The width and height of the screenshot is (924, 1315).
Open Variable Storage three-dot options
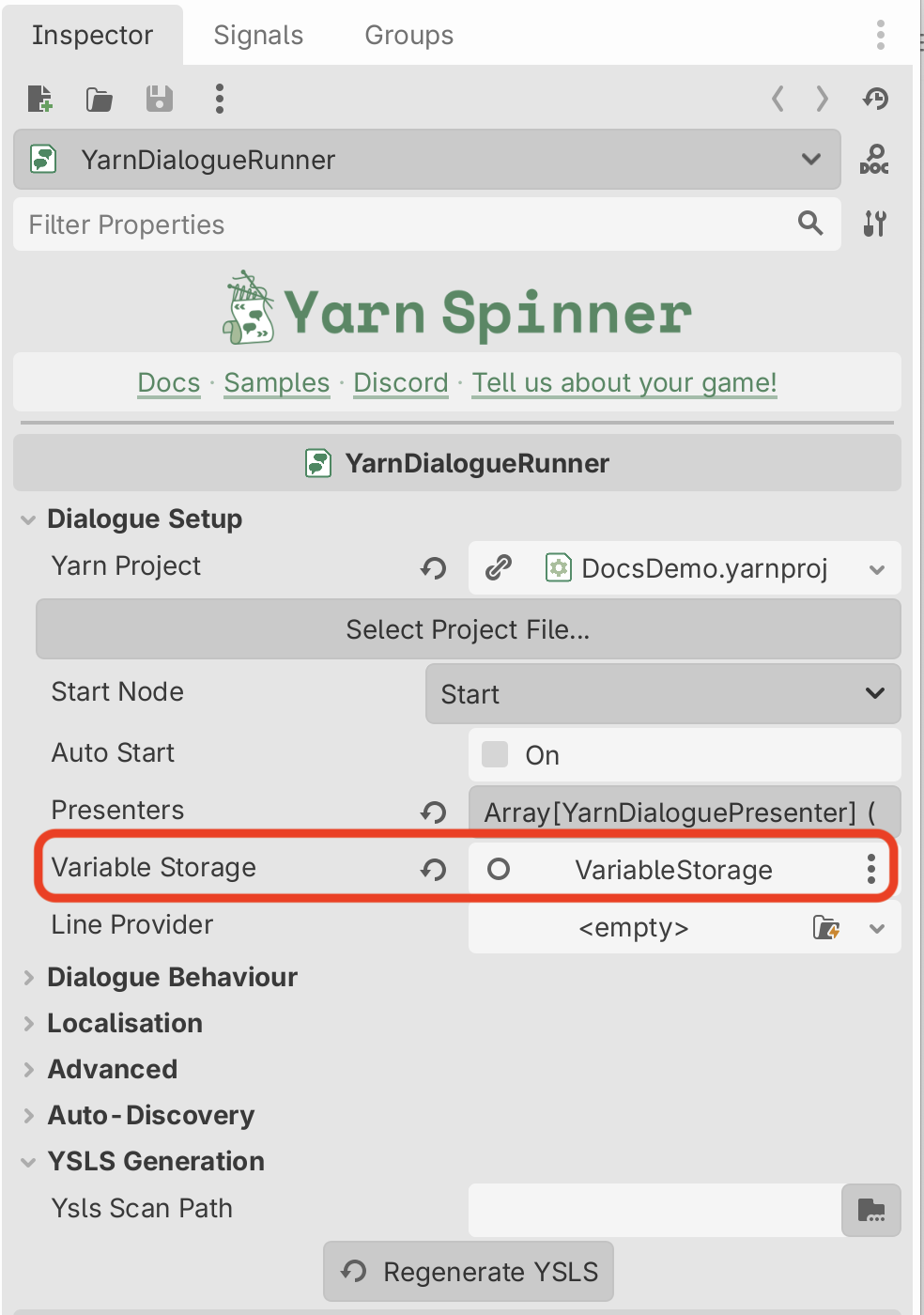pos(871,869)
